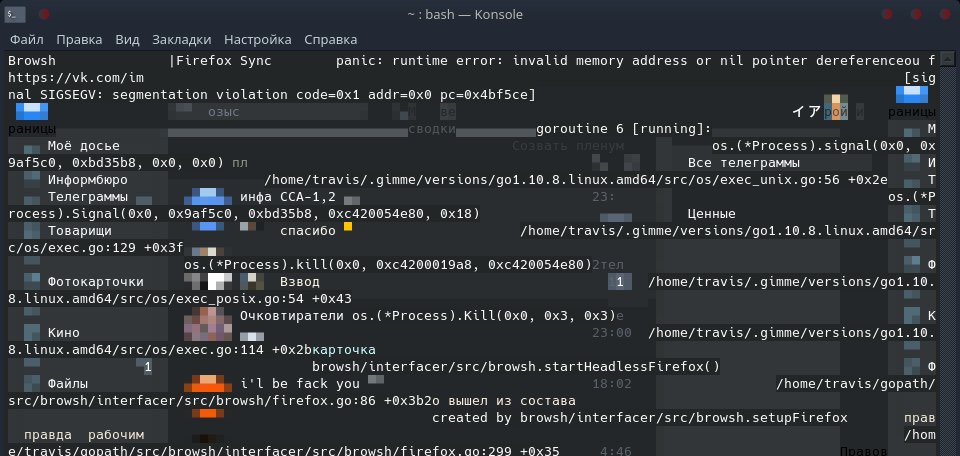Click the unread badge 1 next to Взвод

click(x=620, y=282)
